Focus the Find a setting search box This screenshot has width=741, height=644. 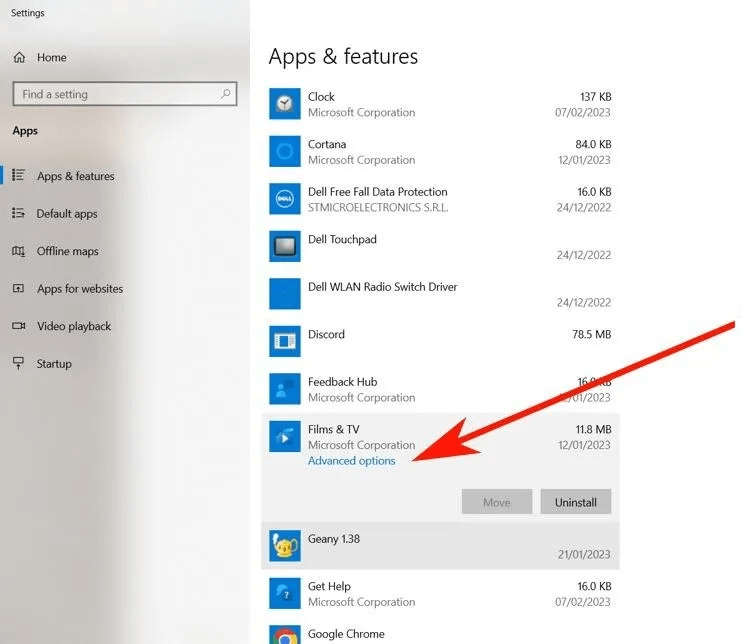pyautogui.click(x=125, y=94)
